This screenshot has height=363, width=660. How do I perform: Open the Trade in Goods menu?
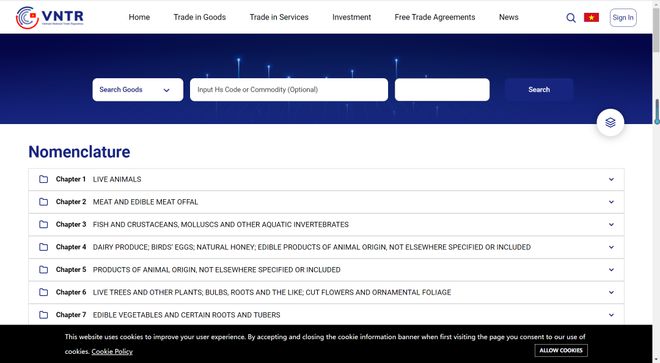[x=200, y=17]
